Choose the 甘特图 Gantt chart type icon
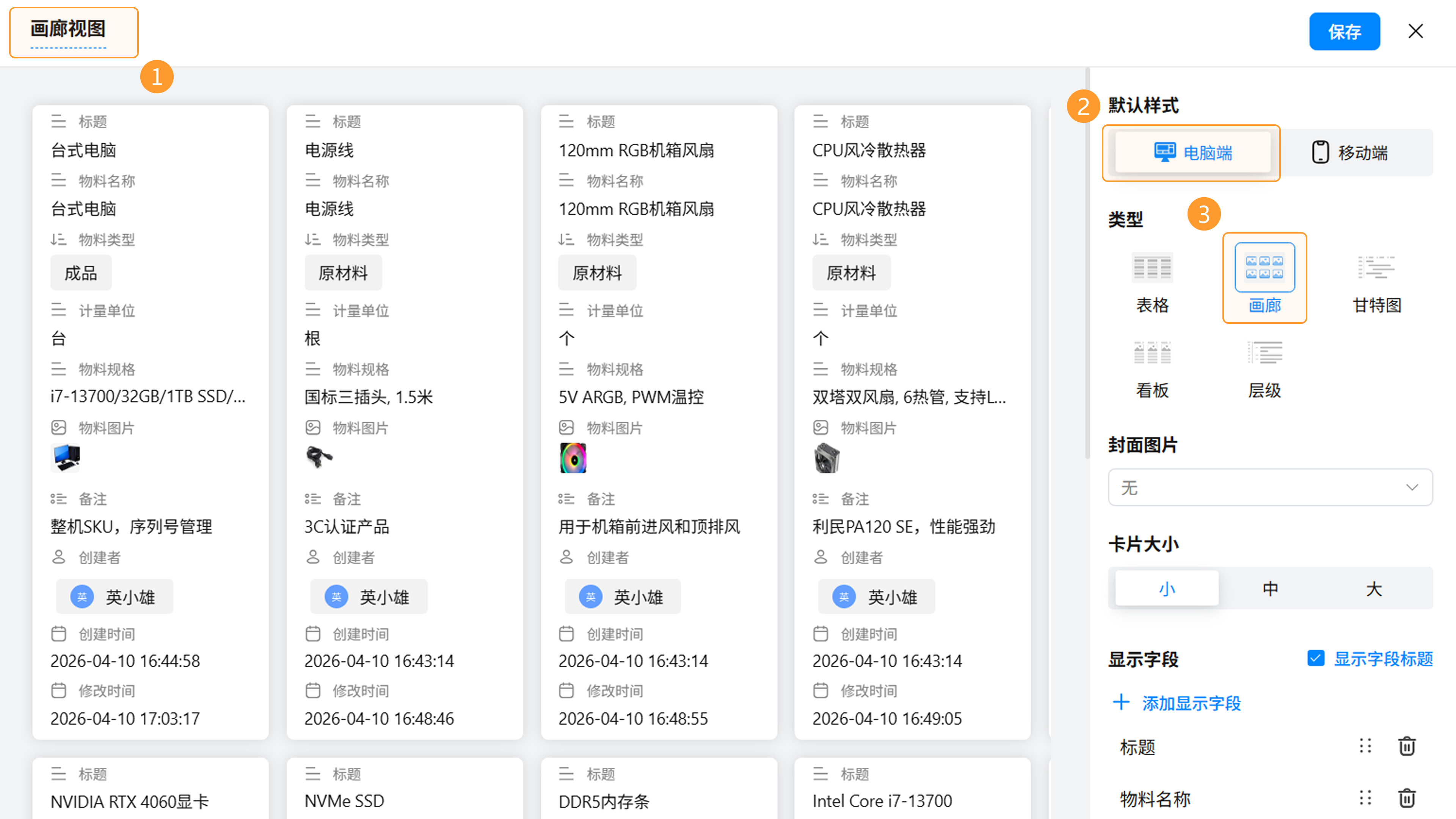Image resolution: width=1456 pixels, height=819 pixels. [1376, 268]
